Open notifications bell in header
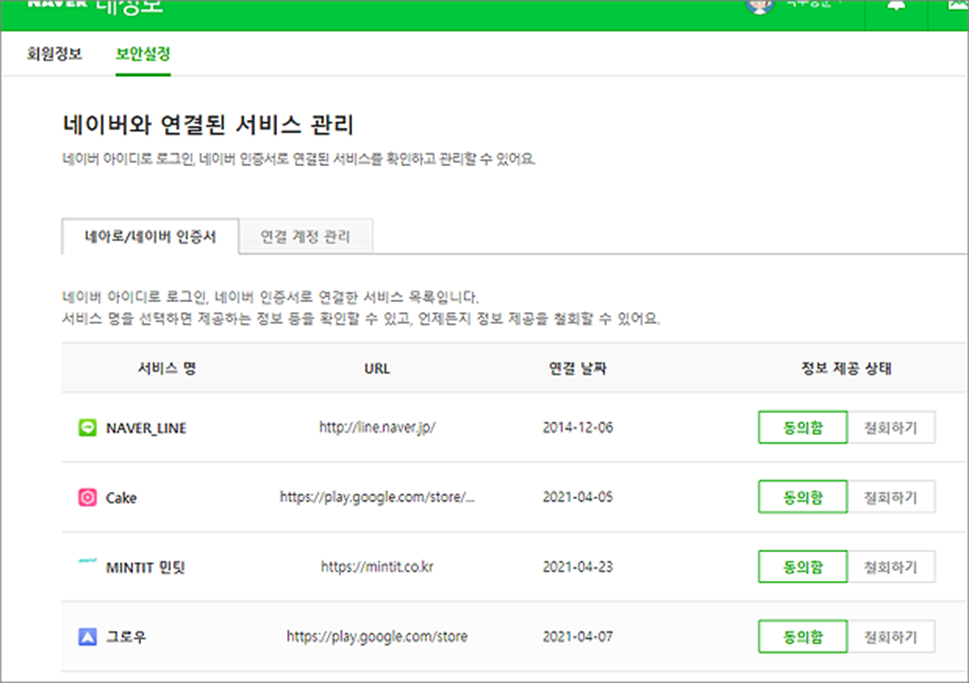The width and height of the screenshot is (969, 683). click(x=896, y=5)
